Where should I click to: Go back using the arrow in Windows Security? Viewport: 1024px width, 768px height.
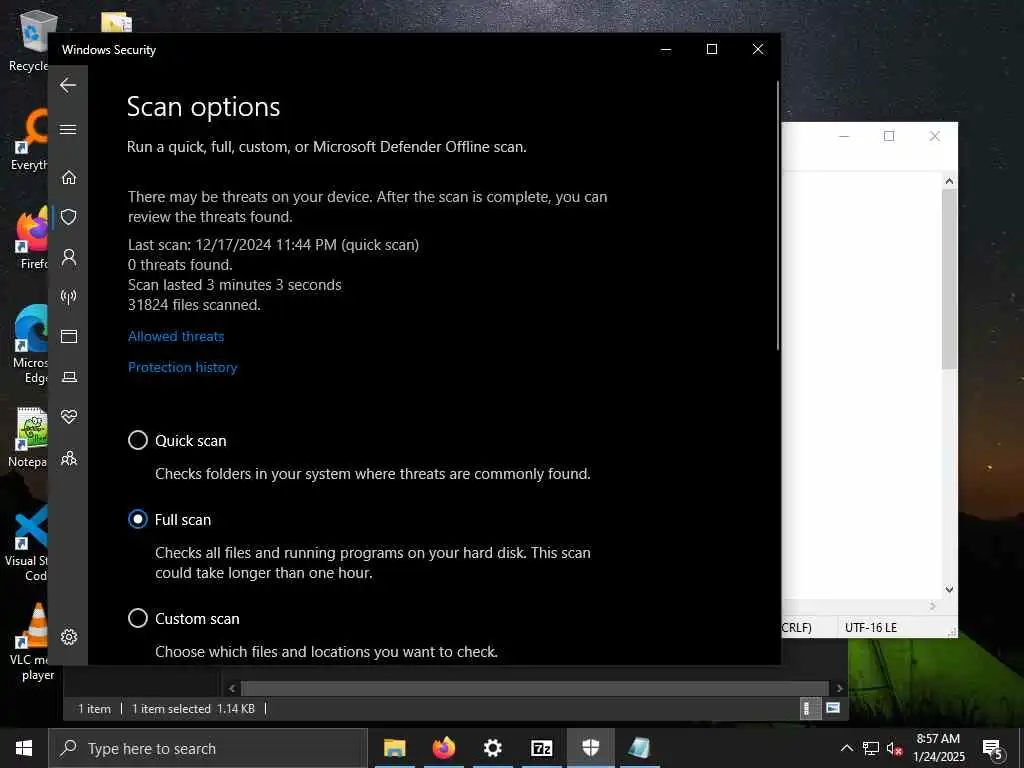coord(68,85)
